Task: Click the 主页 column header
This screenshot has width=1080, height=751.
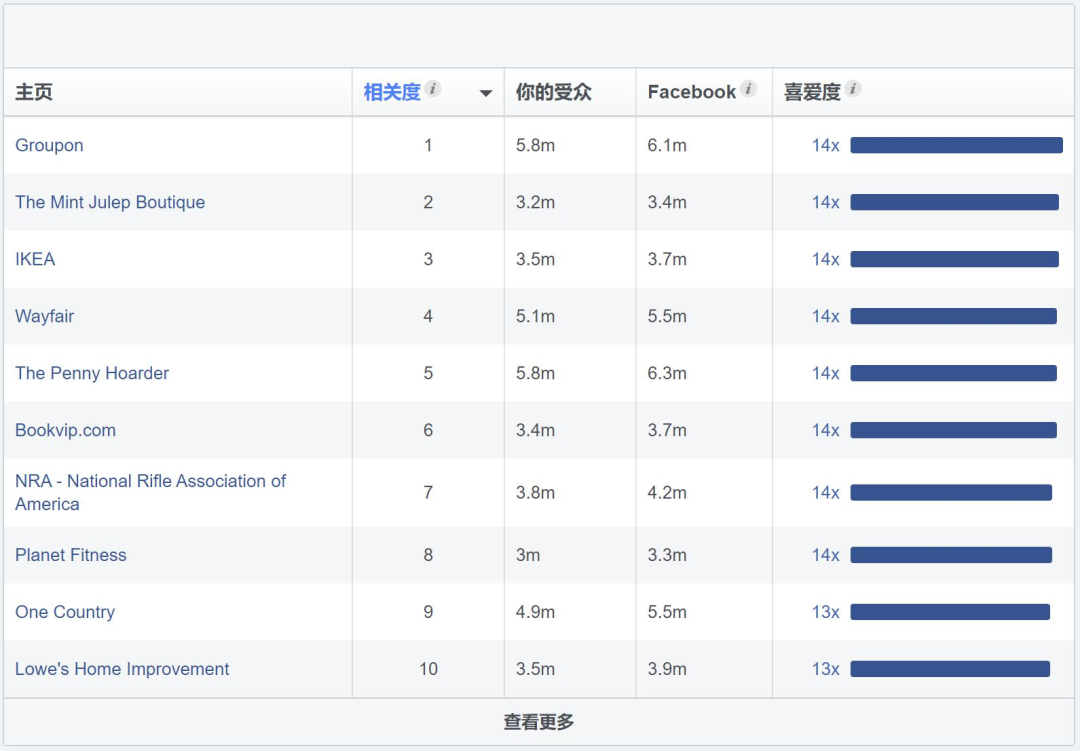Action: pyautogui.click(x=34, y=92)
